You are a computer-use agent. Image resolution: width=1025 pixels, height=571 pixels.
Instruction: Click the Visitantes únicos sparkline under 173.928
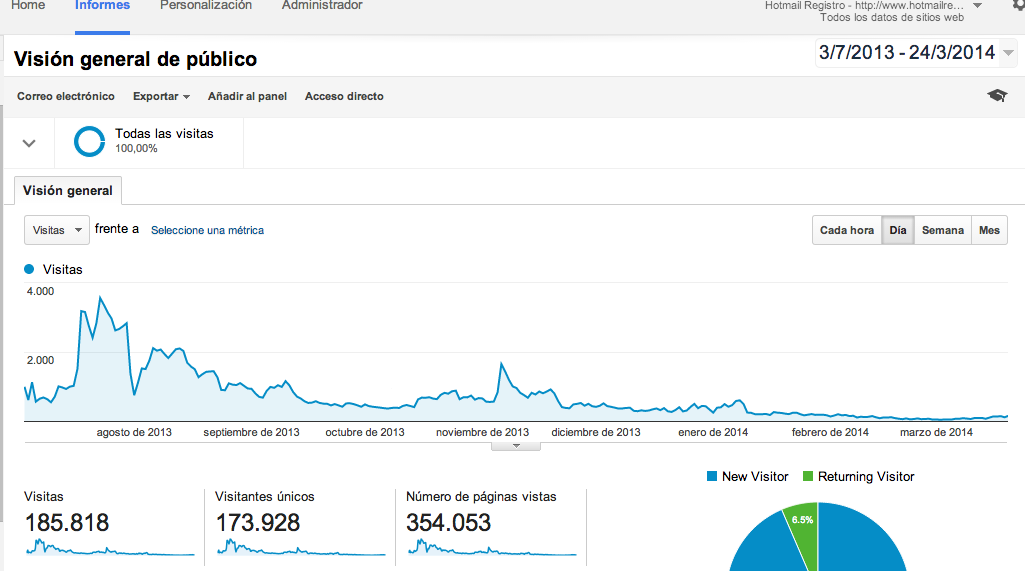301,547
